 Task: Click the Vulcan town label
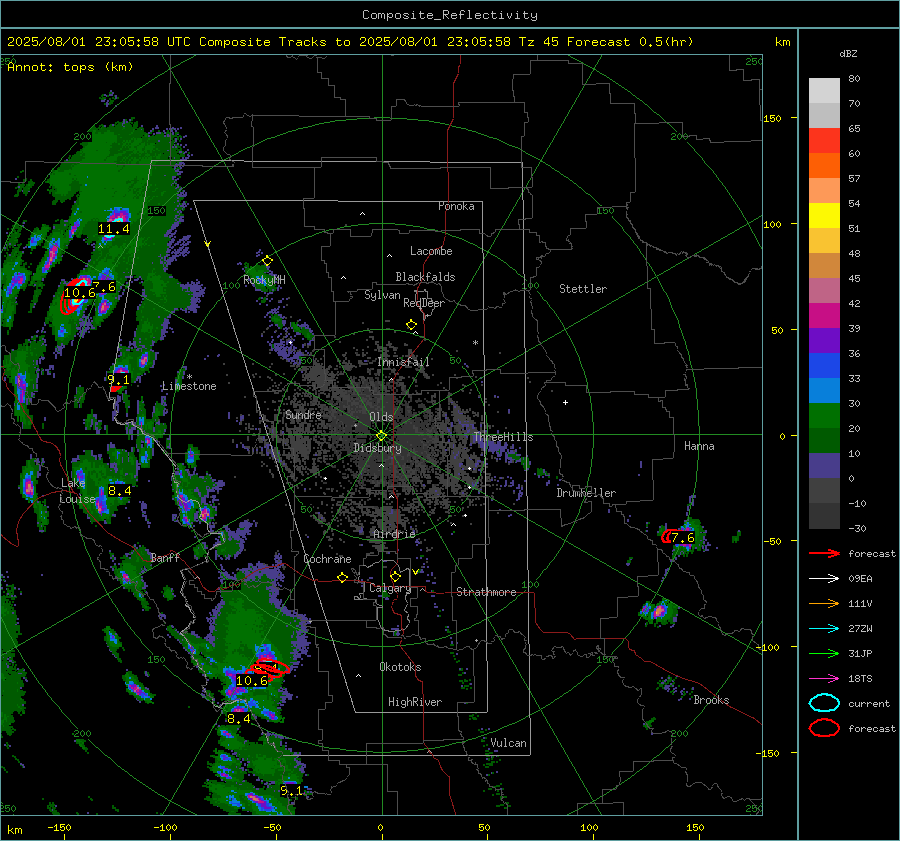coord(508,743)
